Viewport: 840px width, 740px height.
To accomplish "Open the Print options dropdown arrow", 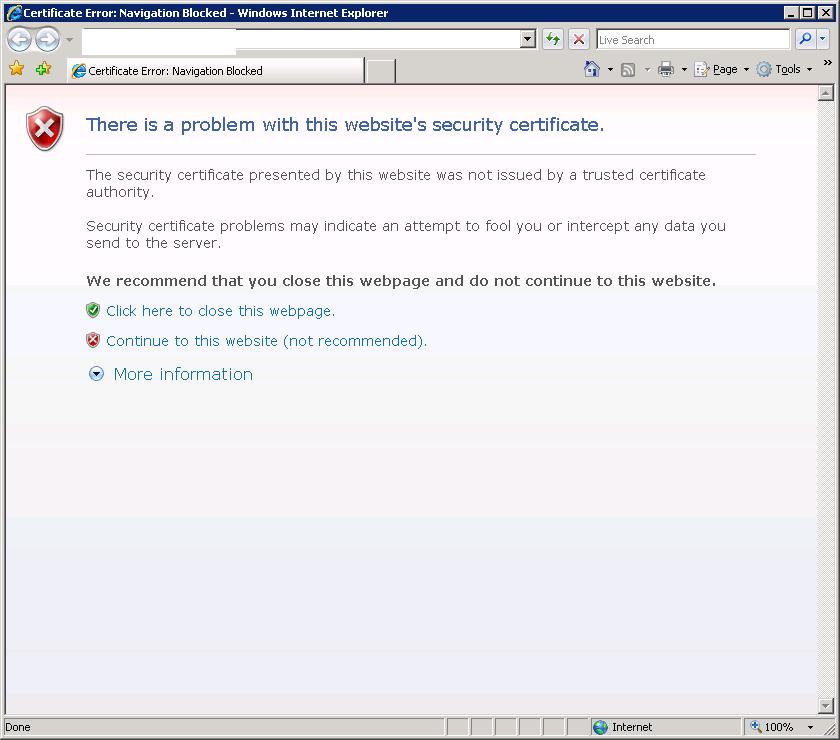I will tap(683, 68).
